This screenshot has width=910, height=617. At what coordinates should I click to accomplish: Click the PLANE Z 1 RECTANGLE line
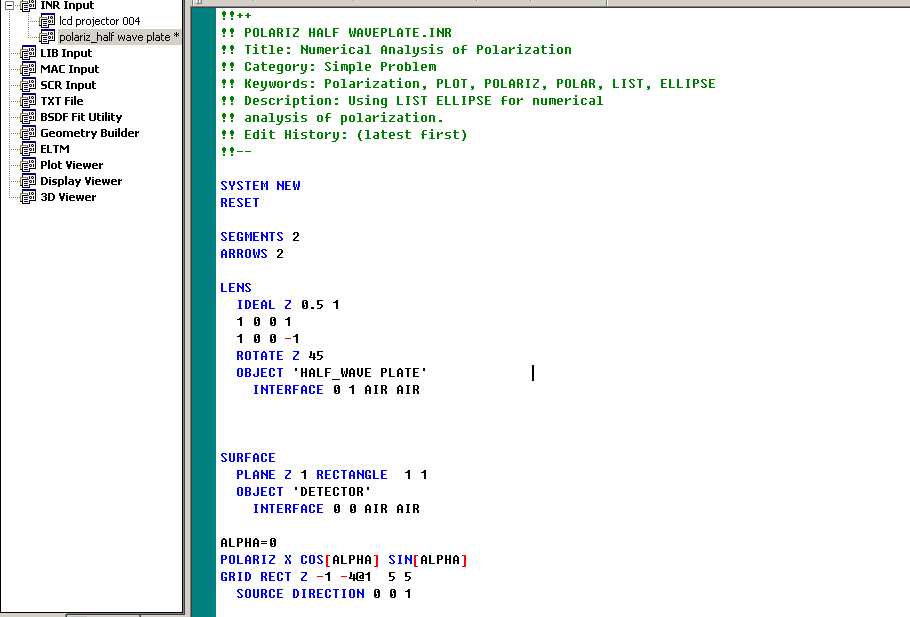pyautogui.click(x=332, y=475)
